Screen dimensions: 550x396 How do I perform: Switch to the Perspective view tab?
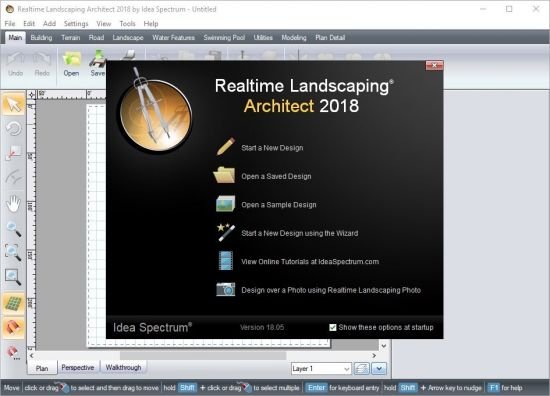coord(78,368)
